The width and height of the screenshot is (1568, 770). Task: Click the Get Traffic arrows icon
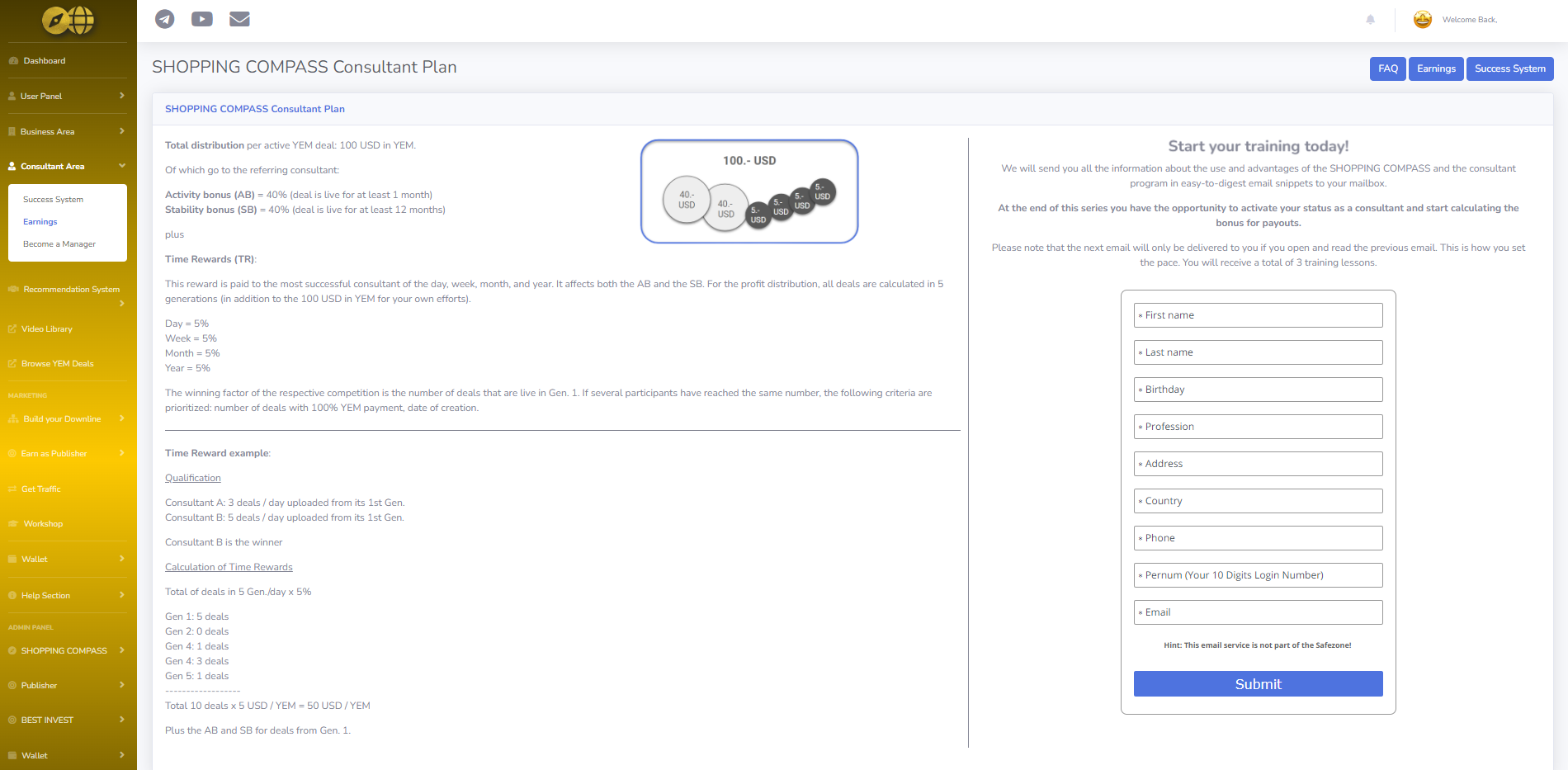(12, 489)
